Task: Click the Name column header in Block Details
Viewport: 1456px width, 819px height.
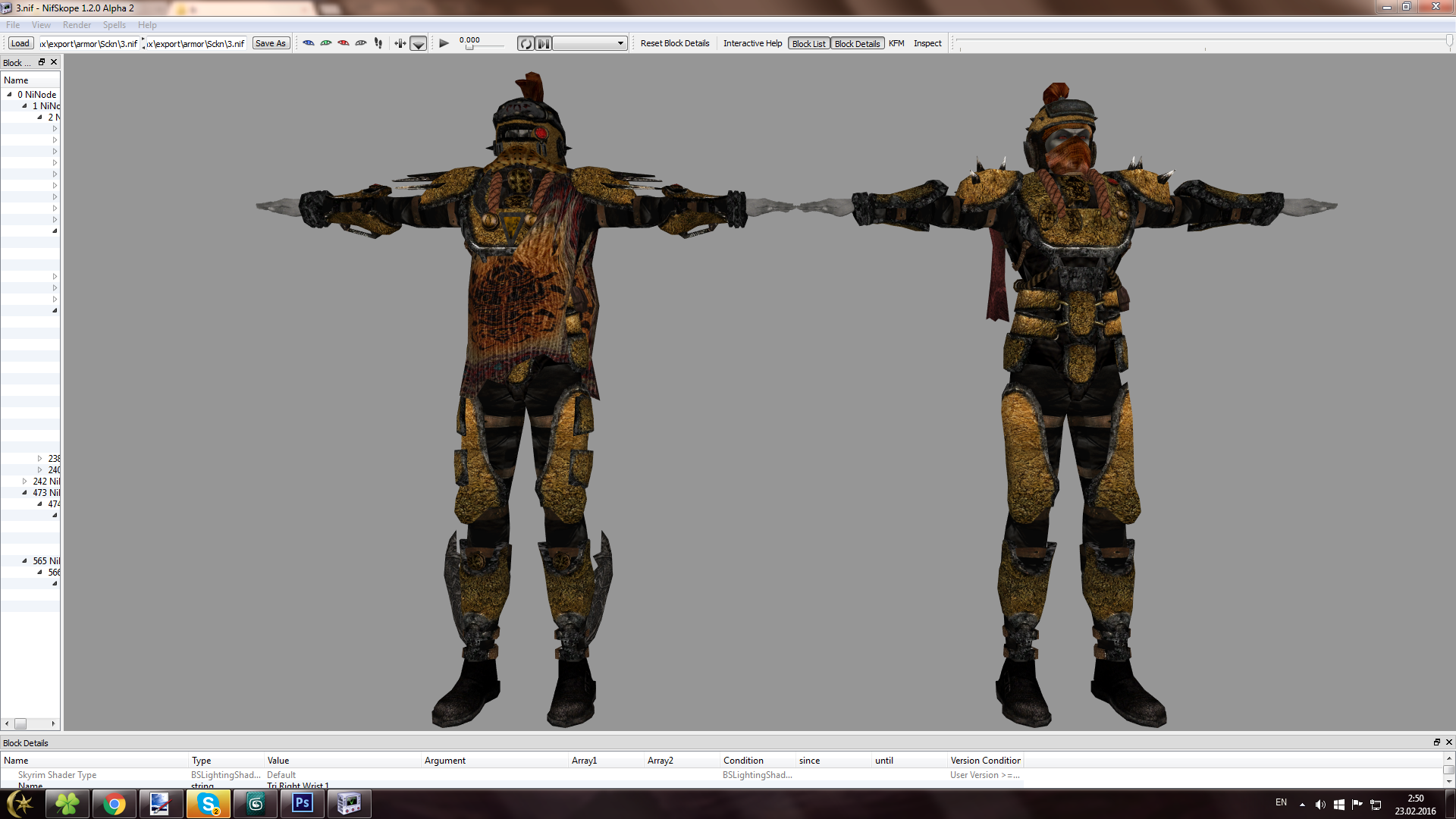Action: [x=94, y=761]
